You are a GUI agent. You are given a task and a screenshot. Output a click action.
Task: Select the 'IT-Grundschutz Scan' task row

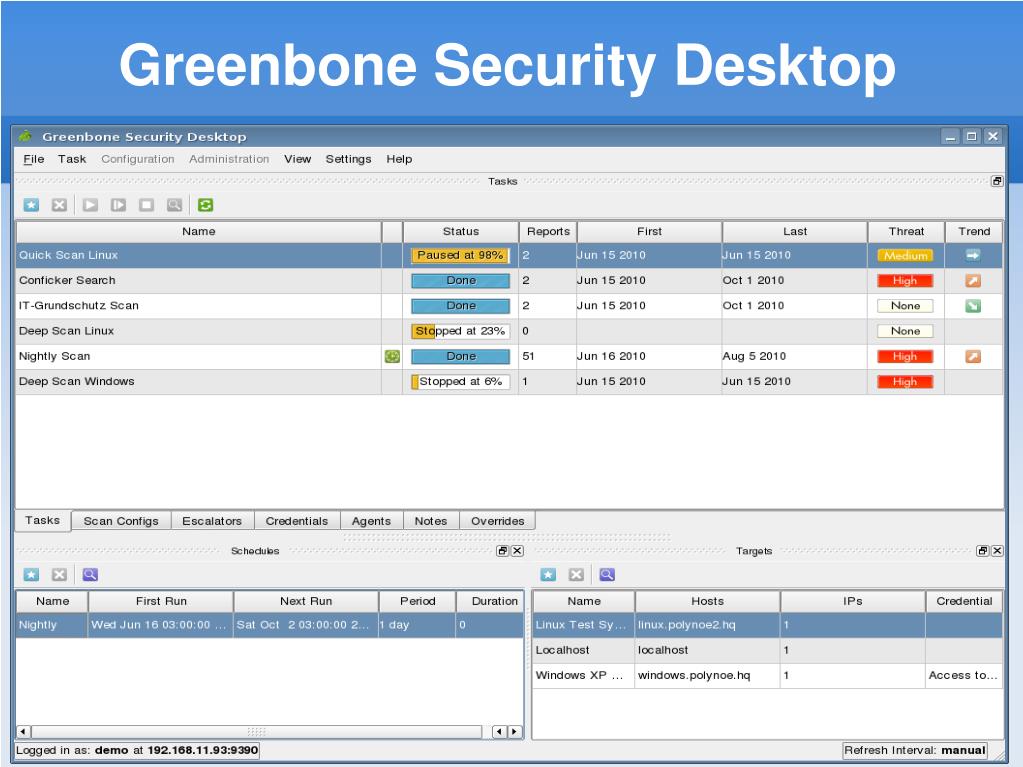(509, 306)
